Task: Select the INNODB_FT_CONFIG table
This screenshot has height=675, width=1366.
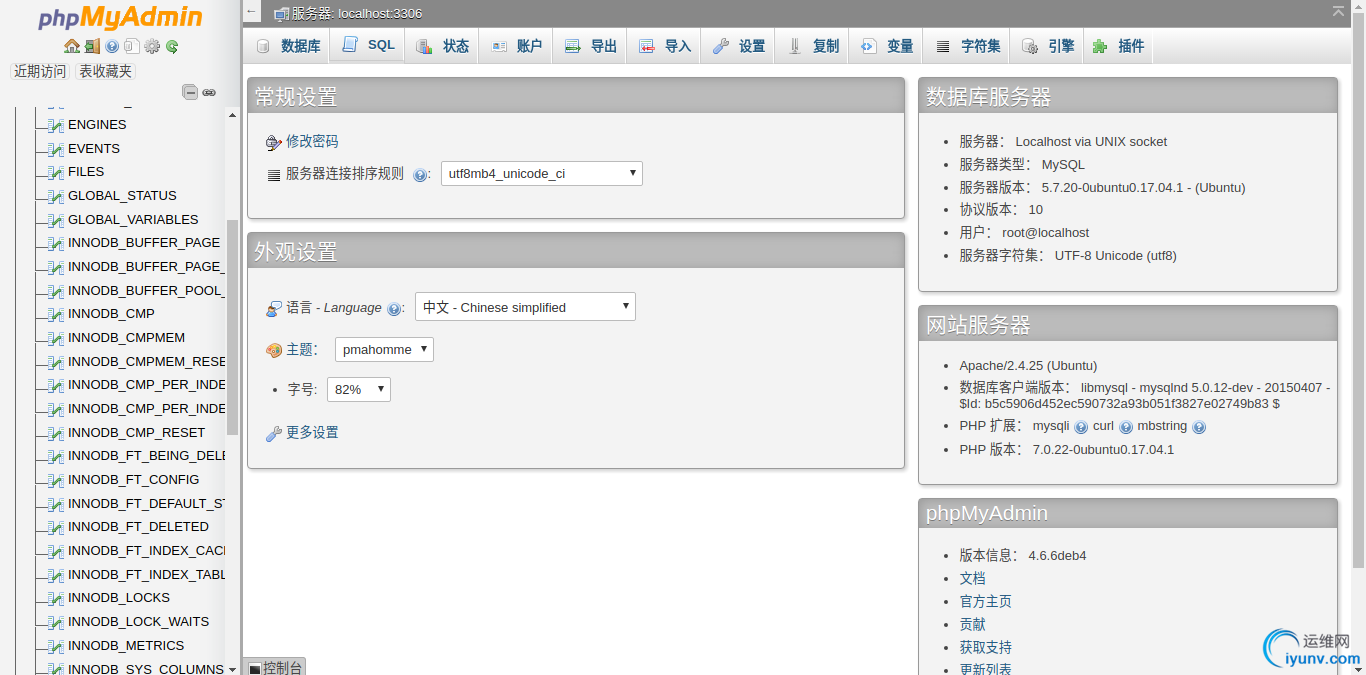Action: (x=133, y=480)
